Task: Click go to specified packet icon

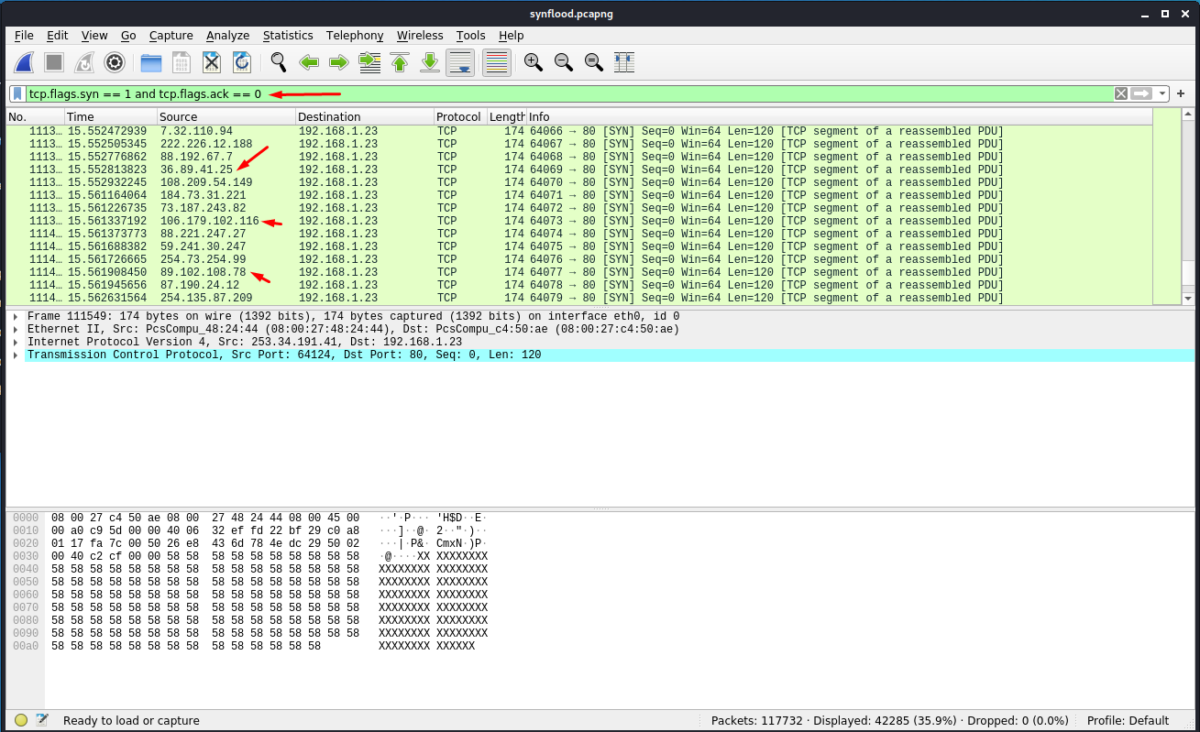Action: [x=369, y=62]
